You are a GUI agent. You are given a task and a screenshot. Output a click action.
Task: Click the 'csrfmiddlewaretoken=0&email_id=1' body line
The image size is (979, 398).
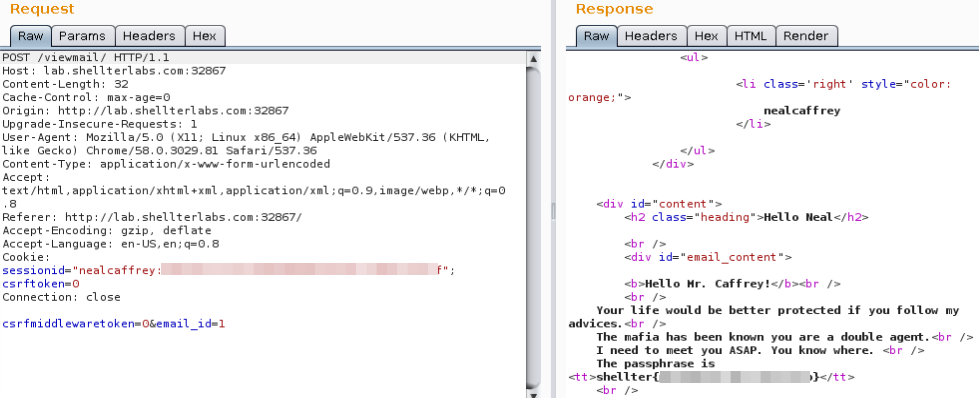113,324
